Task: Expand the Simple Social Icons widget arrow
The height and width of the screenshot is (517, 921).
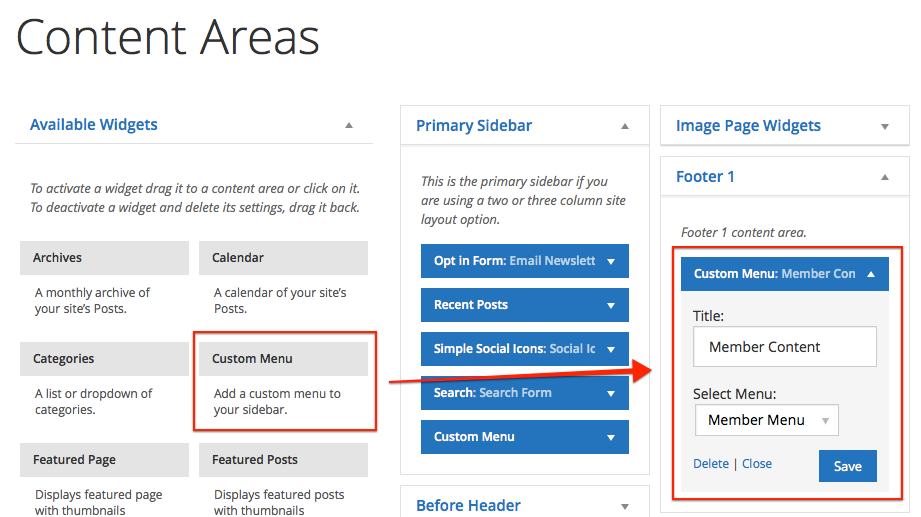Action: [611, 350]
